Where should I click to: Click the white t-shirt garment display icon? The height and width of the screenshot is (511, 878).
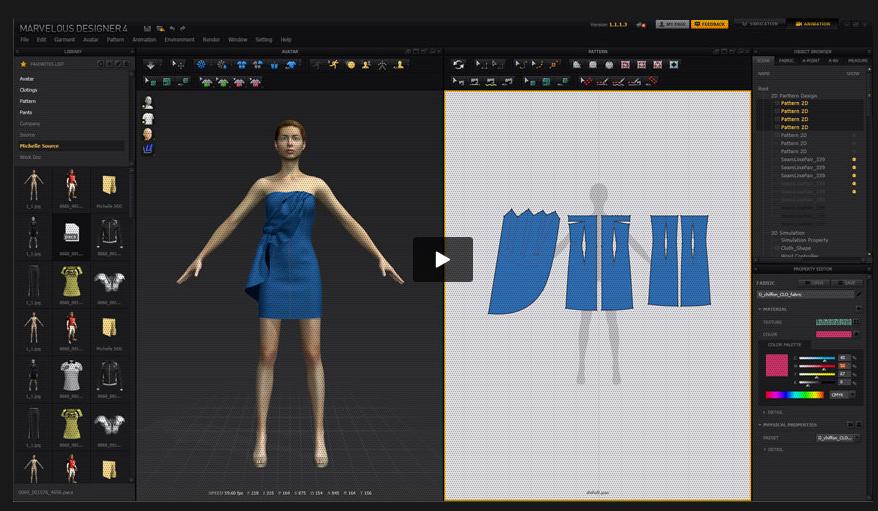tap(148, 119)
